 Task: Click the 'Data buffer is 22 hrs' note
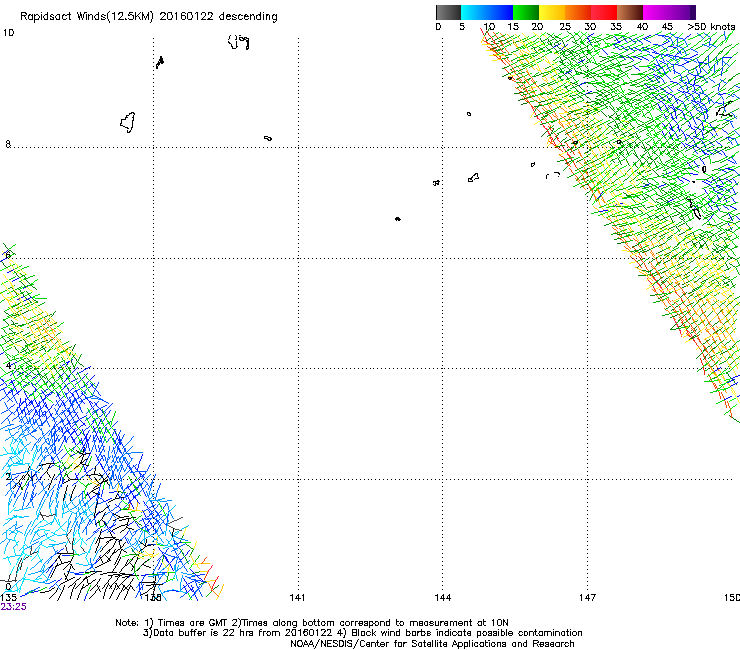205,633
